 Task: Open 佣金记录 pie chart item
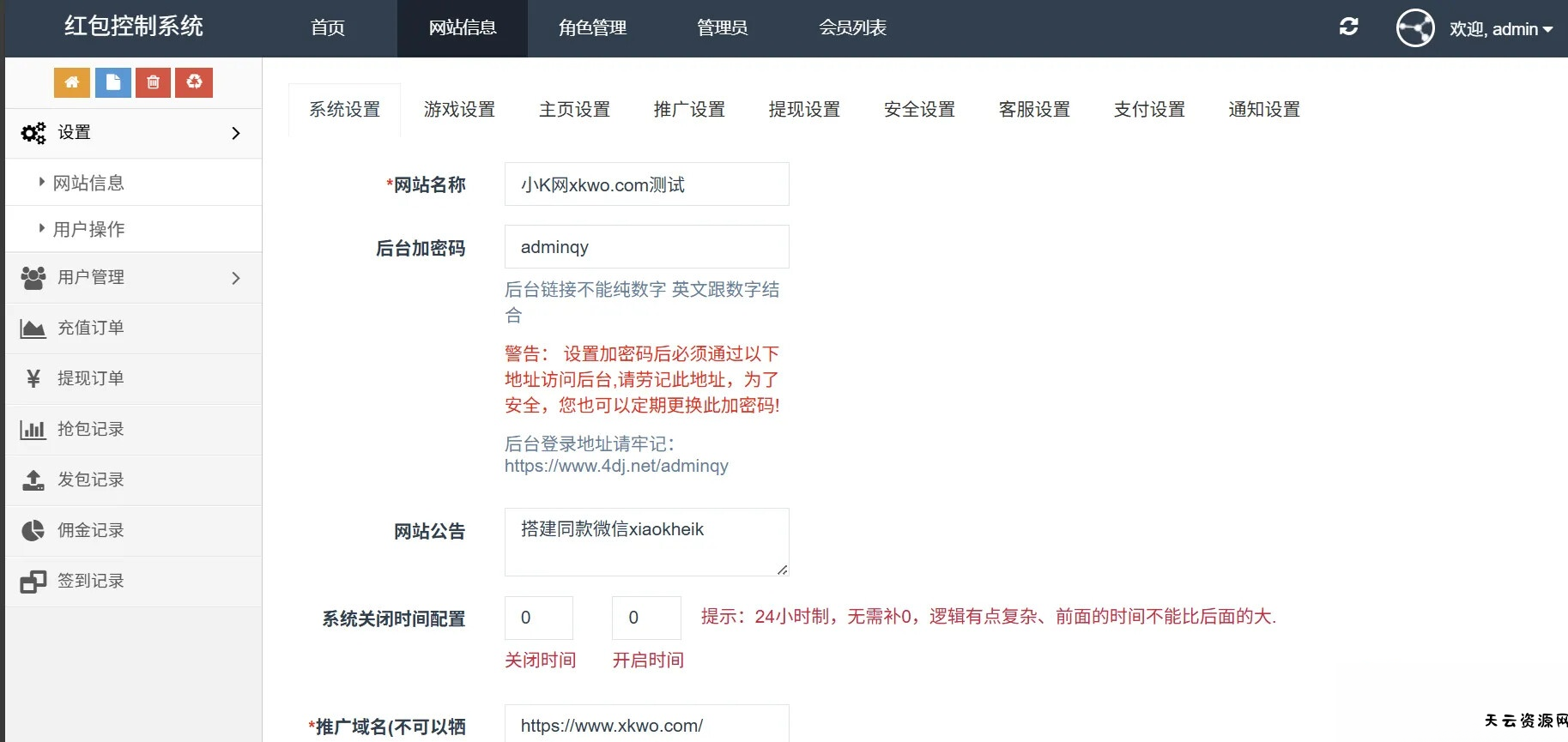coord(90,530)
